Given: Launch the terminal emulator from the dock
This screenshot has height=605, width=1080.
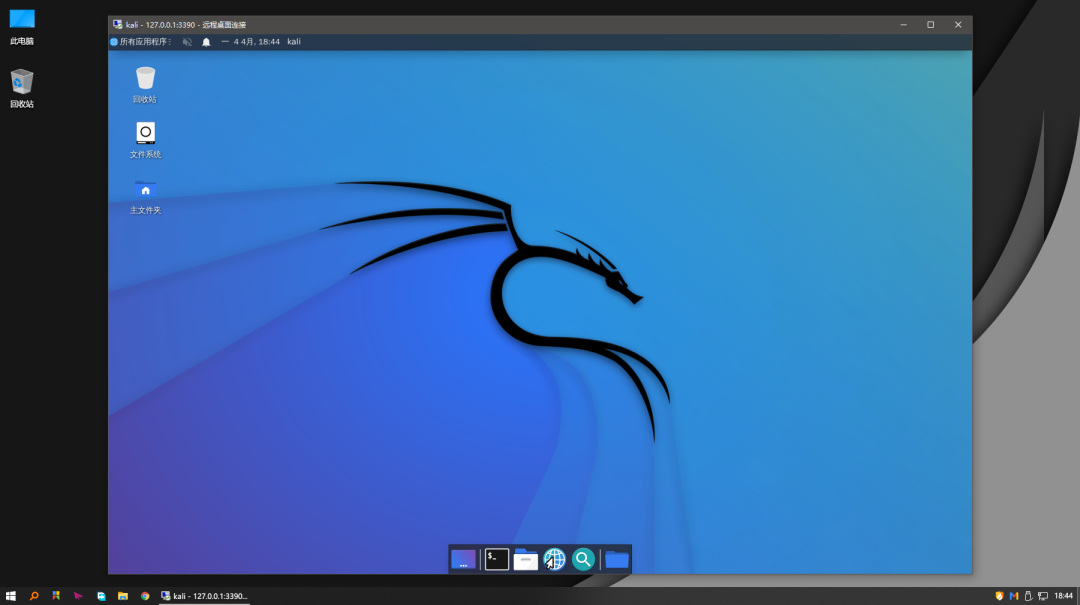Looking at the screenshot, I should pos(497,560).
